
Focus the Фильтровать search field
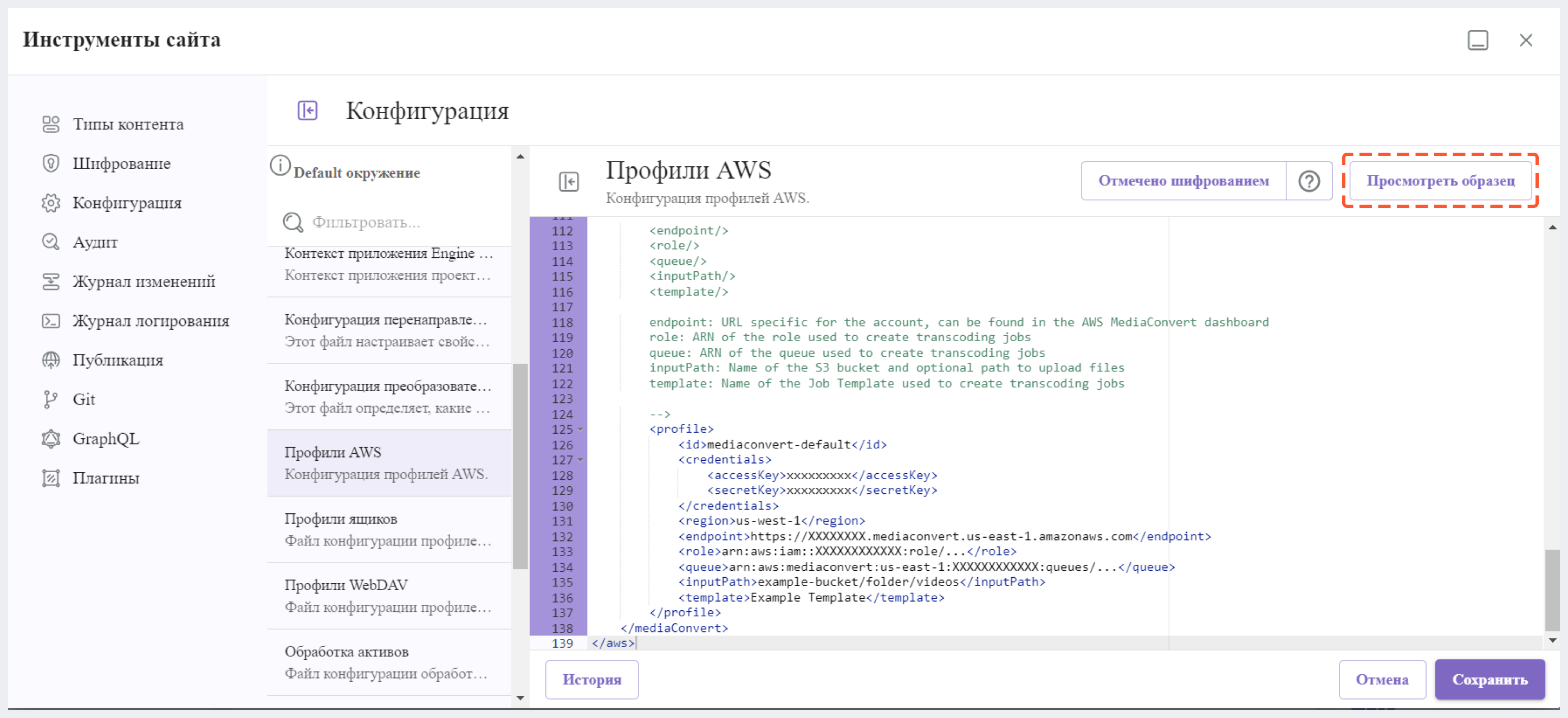389,222
